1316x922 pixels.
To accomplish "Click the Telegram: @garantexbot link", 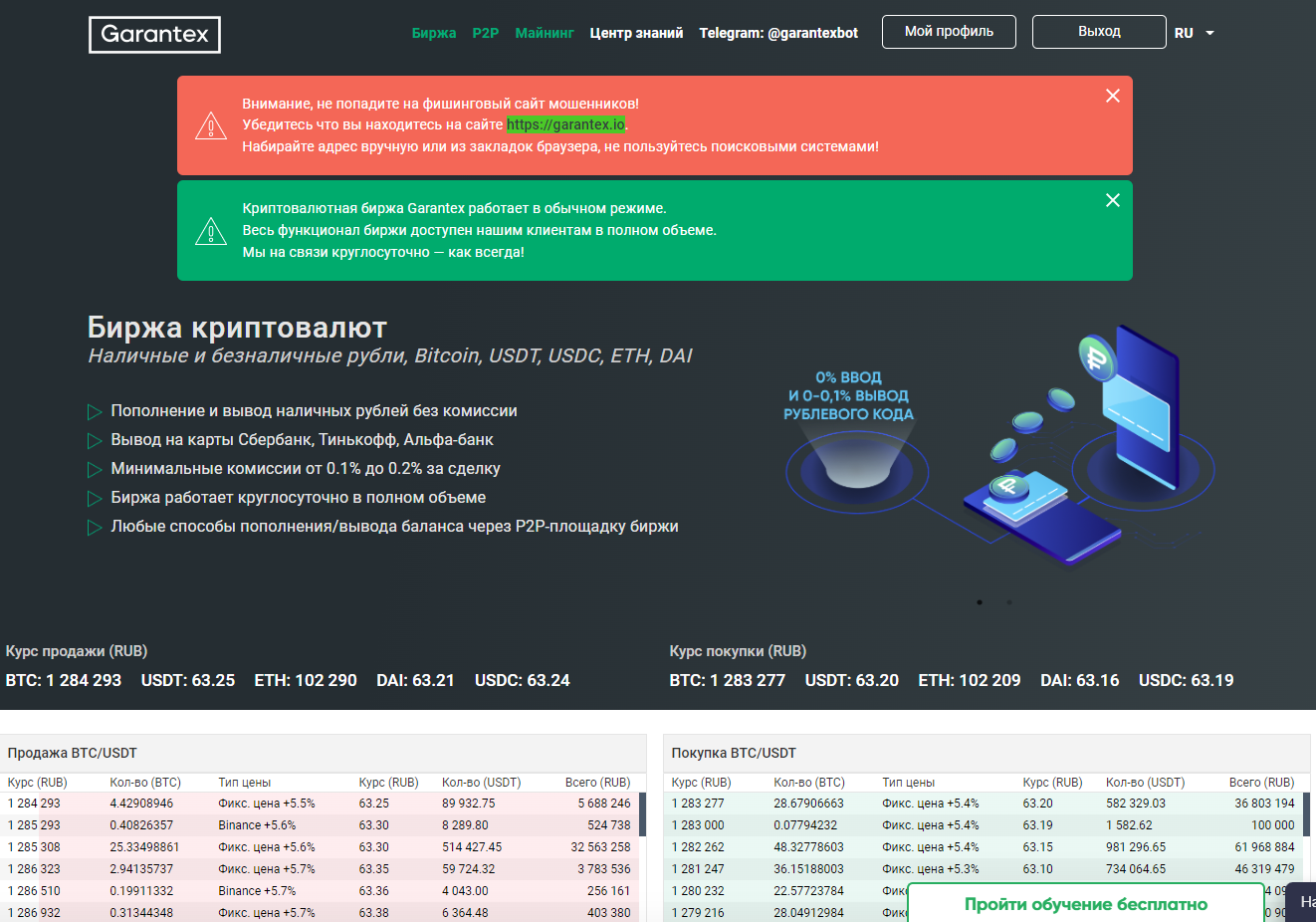I will (x=777, y=32).
